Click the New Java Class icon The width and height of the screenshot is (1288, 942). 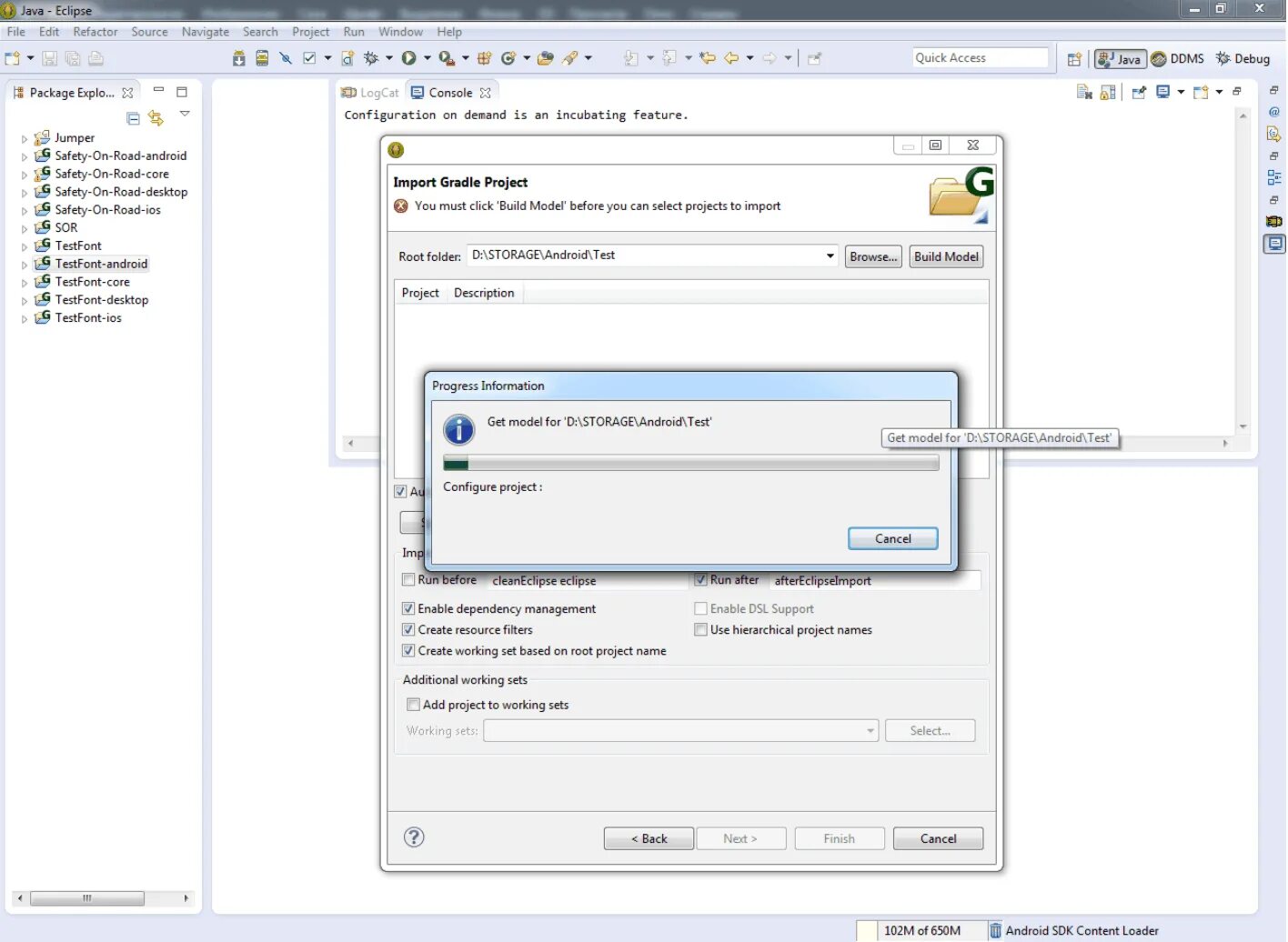tap(508, 58)
